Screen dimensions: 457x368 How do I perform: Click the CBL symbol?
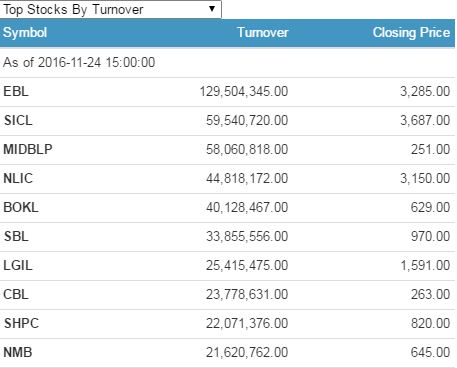point(16,294)
